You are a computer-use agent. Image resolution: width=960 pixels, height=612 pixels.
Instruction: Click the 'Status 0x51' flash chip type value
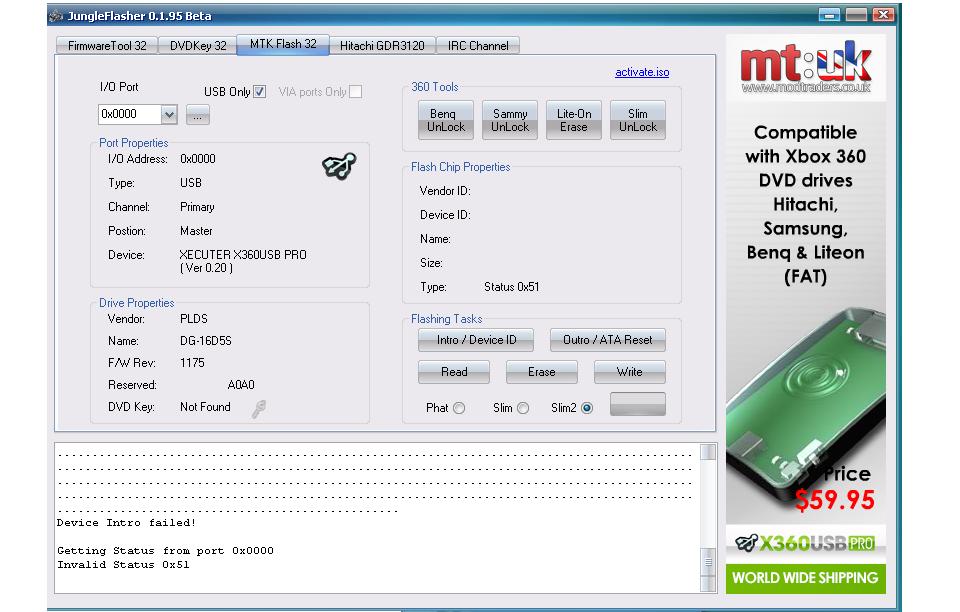point(511,287)
